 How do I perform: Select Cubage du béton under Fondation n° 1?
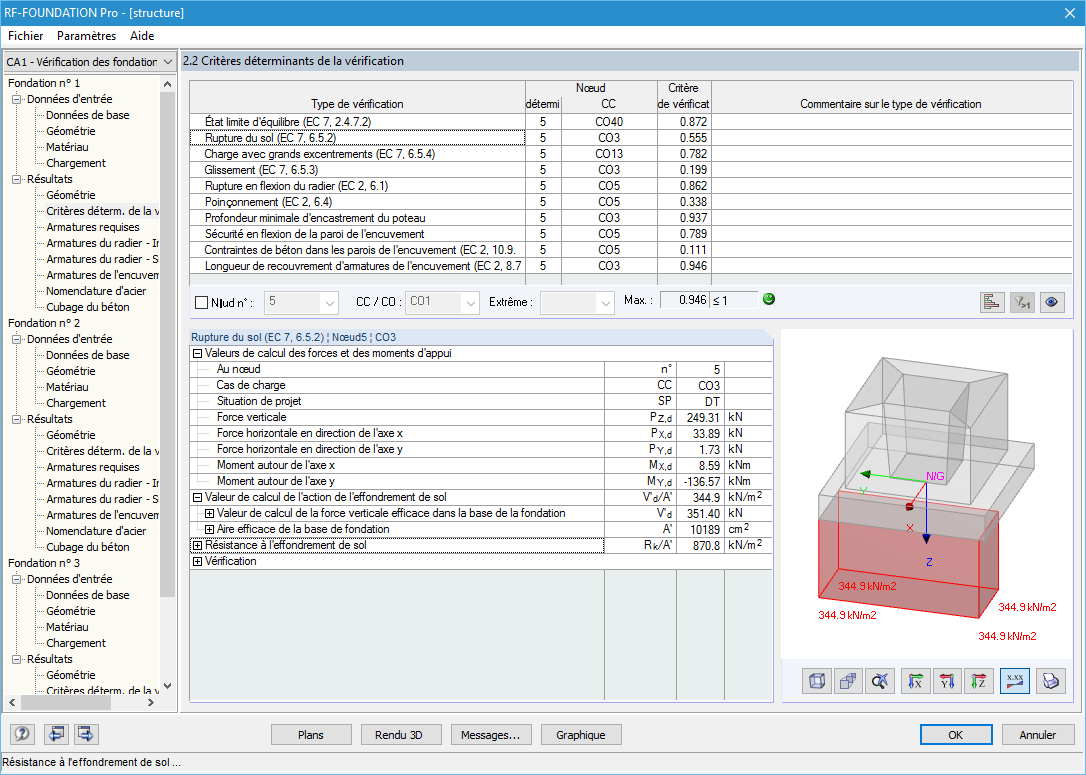tap(88, 307)
